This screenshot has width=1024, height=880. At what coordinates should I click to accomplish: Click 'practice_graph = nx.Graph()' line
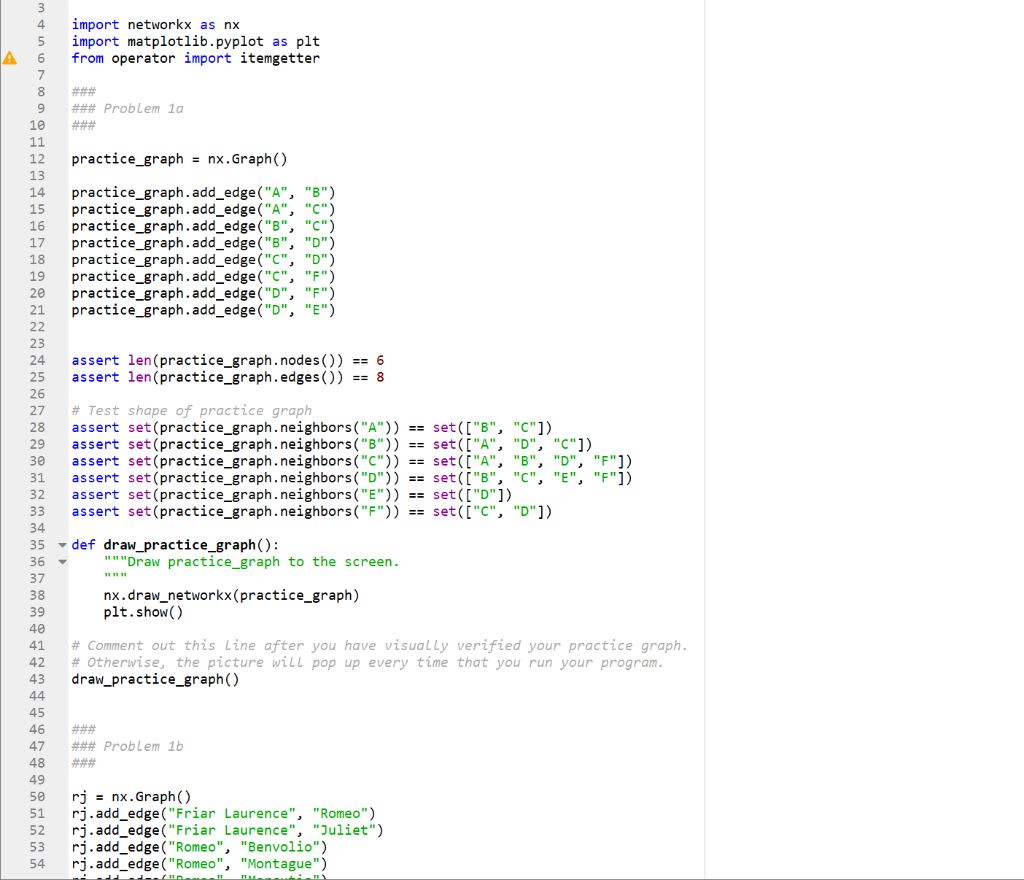pyautogui.click(x=179, y=159)
